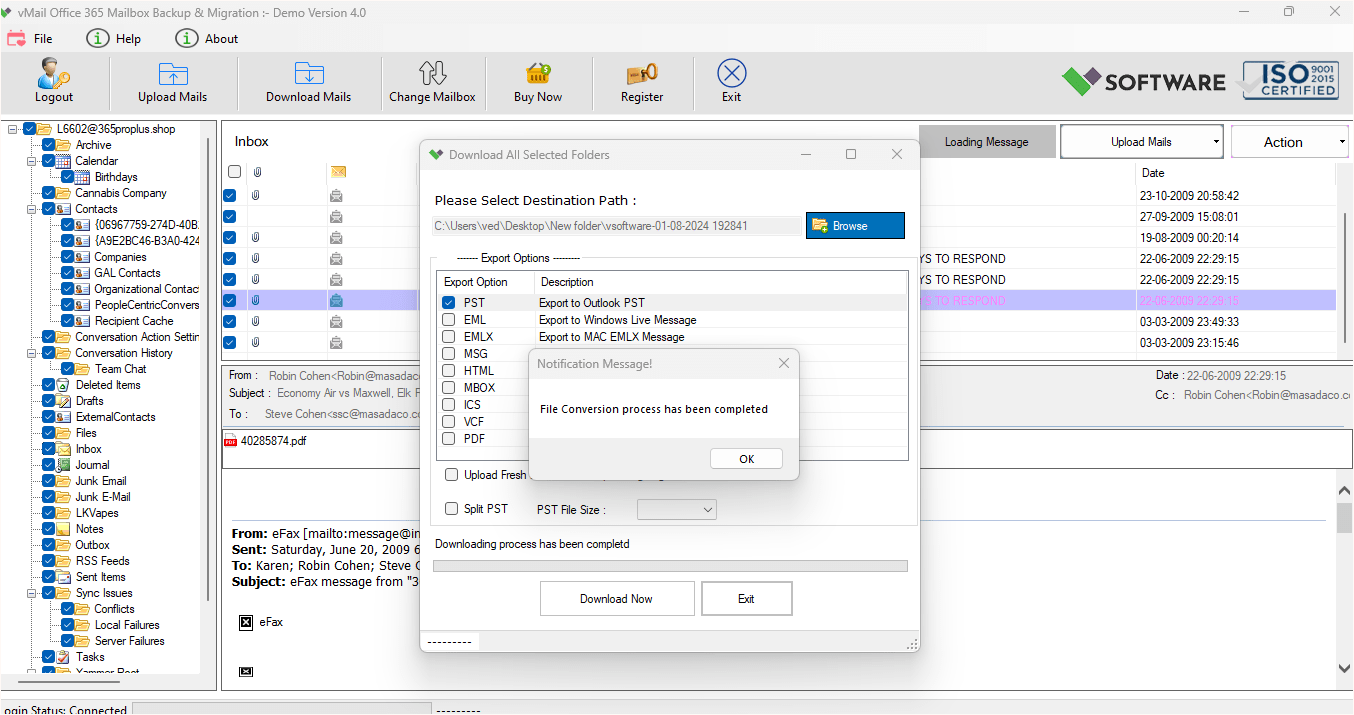The height and width of the screenshot is (715, 1354).
Task: Select the Junk Email folder
Action: 101,481
